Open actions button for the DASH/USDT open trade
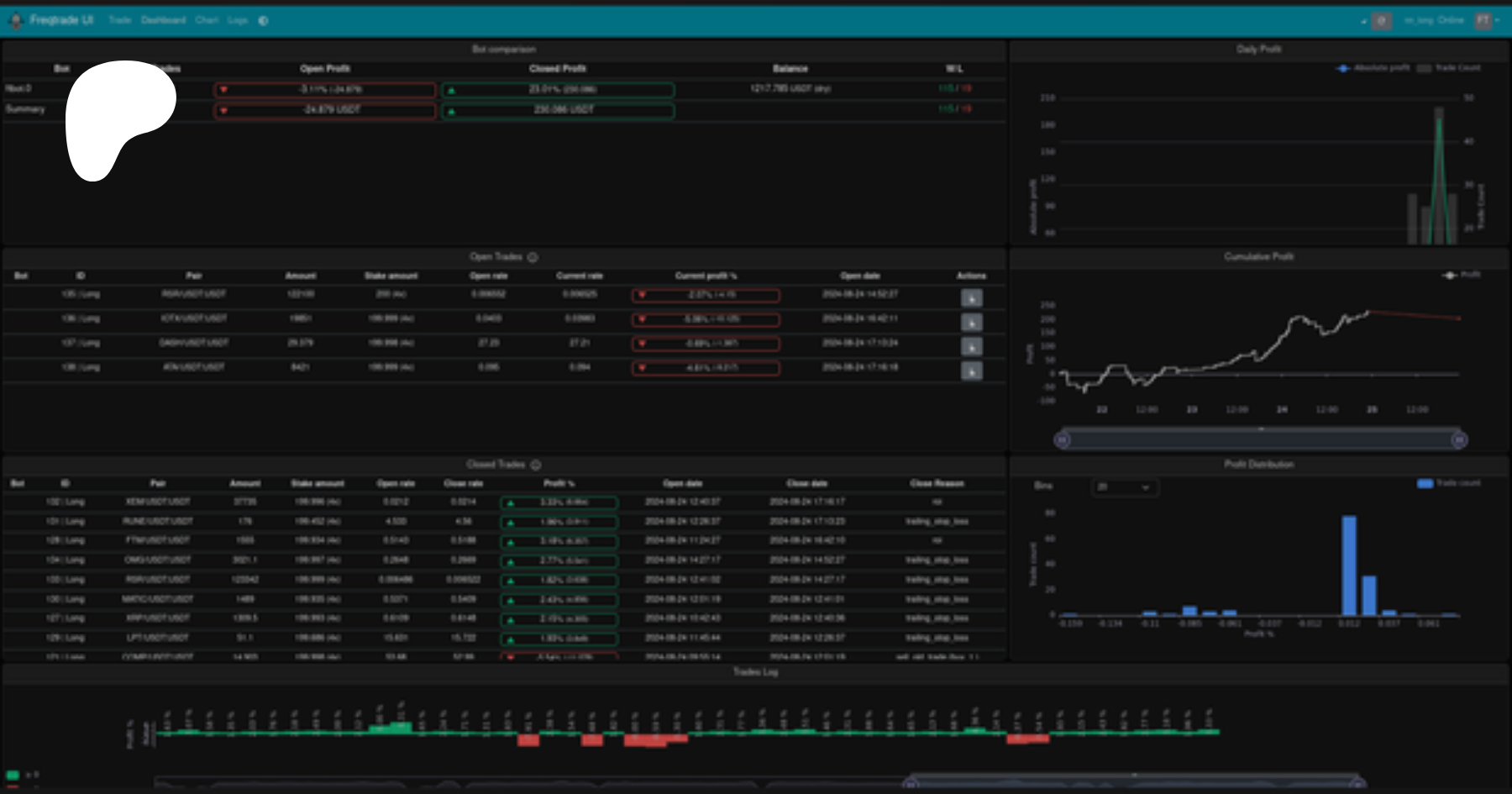The image size is (1512, 794). click(971, 347)
